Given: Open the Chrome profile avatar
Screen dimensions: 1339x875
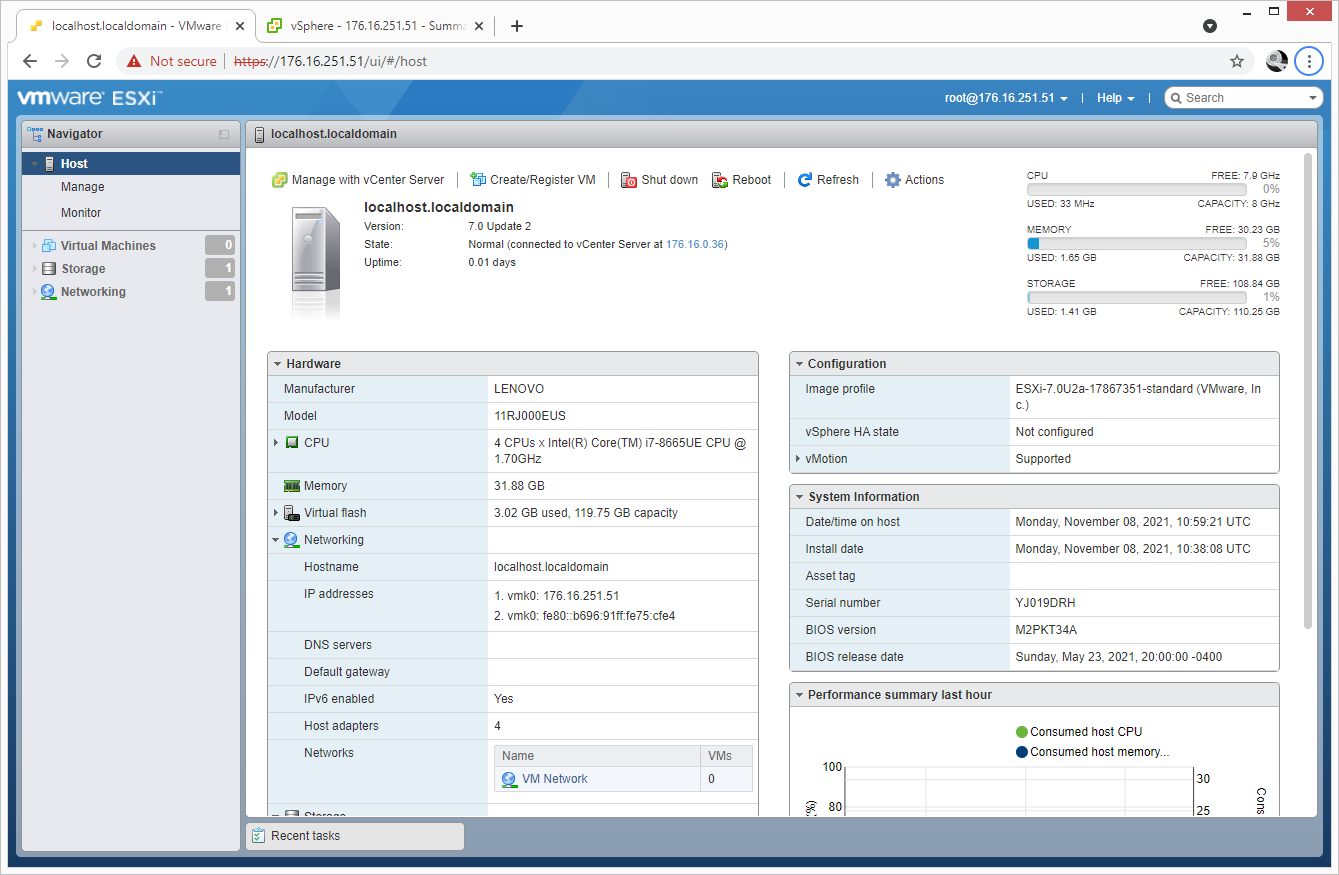Looking at the screenshot, I should (1277, 61).
